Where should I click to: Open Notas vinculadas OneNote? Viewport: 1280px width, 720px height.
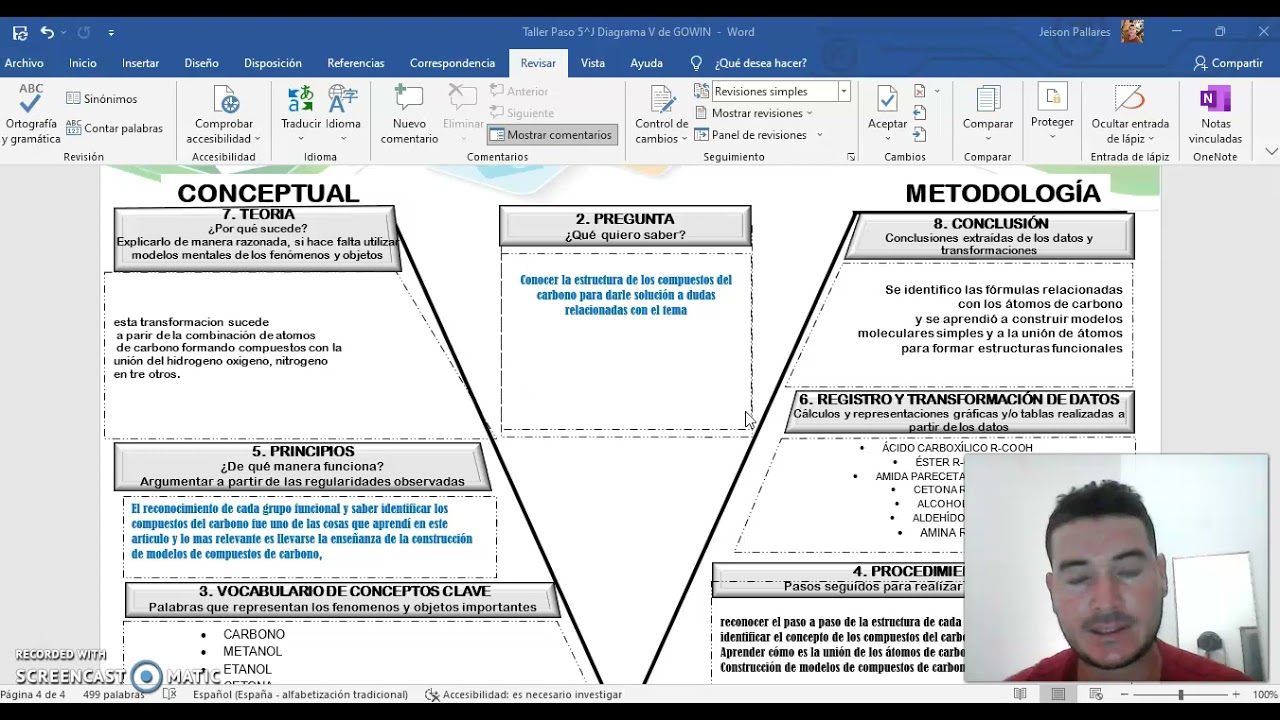1215,115
